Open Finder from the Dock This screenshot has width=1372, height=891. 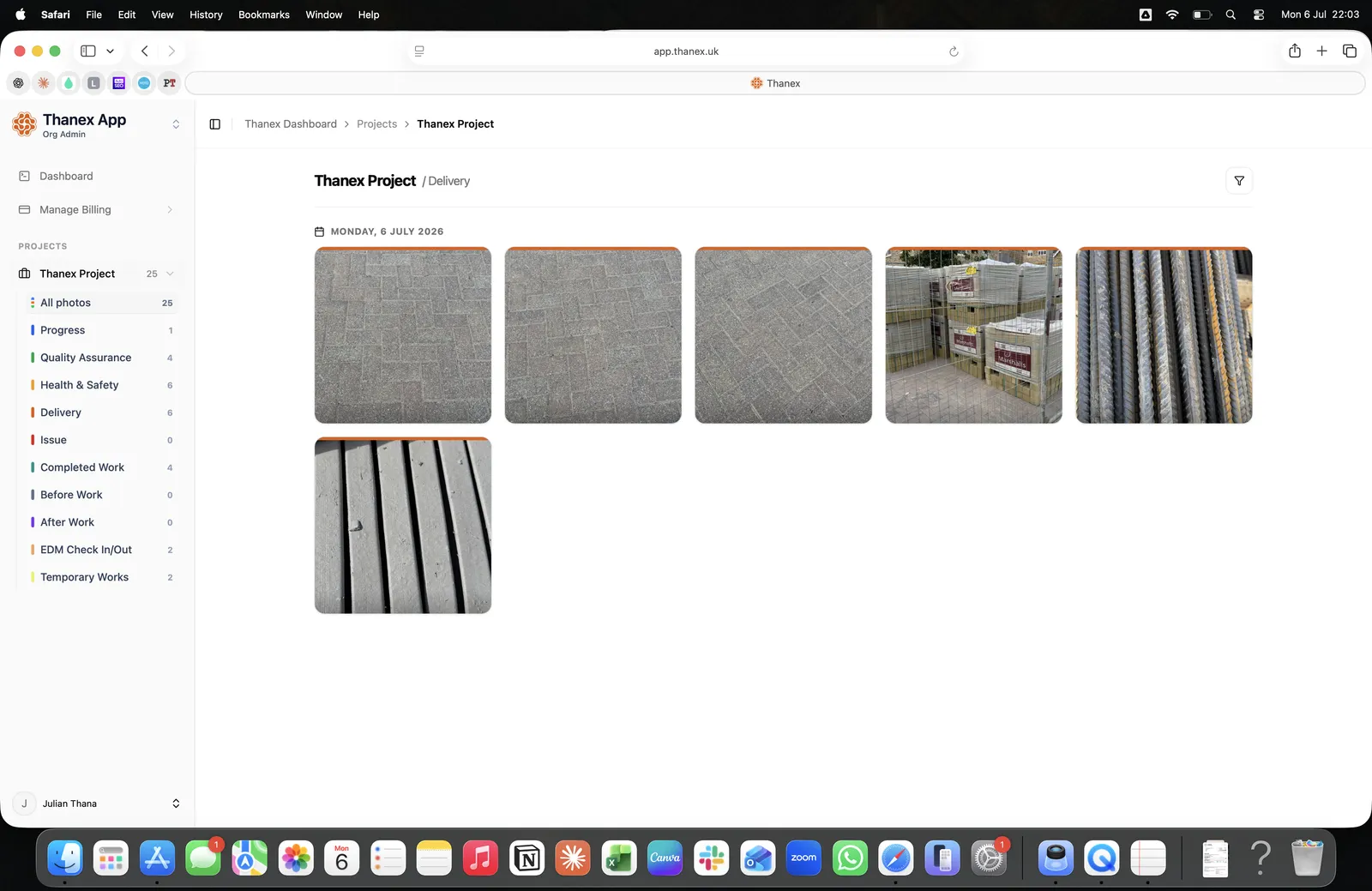click(65, 858)
